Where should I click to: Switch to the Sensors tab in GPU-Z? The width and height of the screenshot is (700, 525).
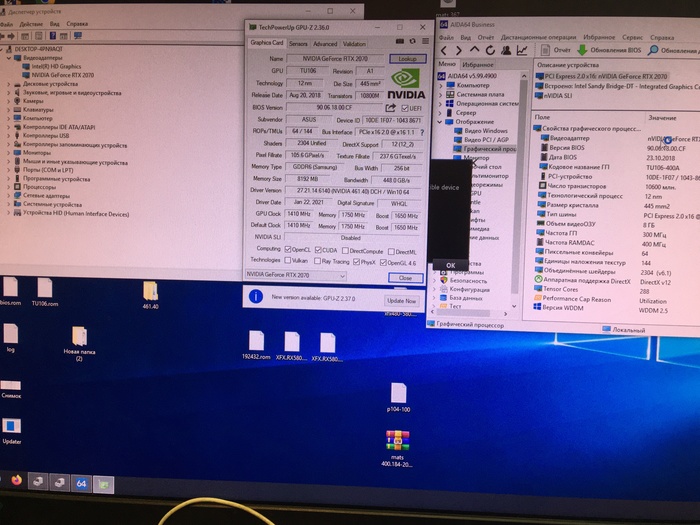tap(298, 44)
